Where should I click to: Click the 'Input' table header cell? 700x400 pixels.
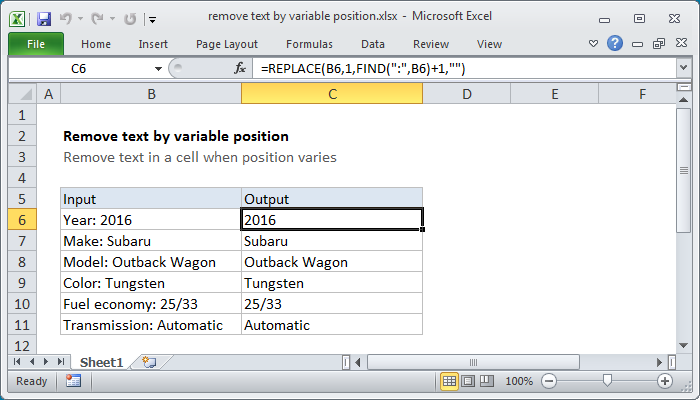(151, 199)
